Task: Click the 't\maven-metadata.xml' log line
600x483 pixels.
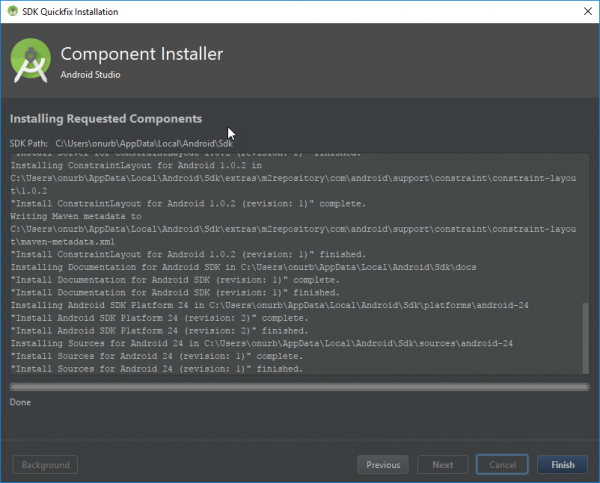Action: pyautogui.click(x=63, y=242)
